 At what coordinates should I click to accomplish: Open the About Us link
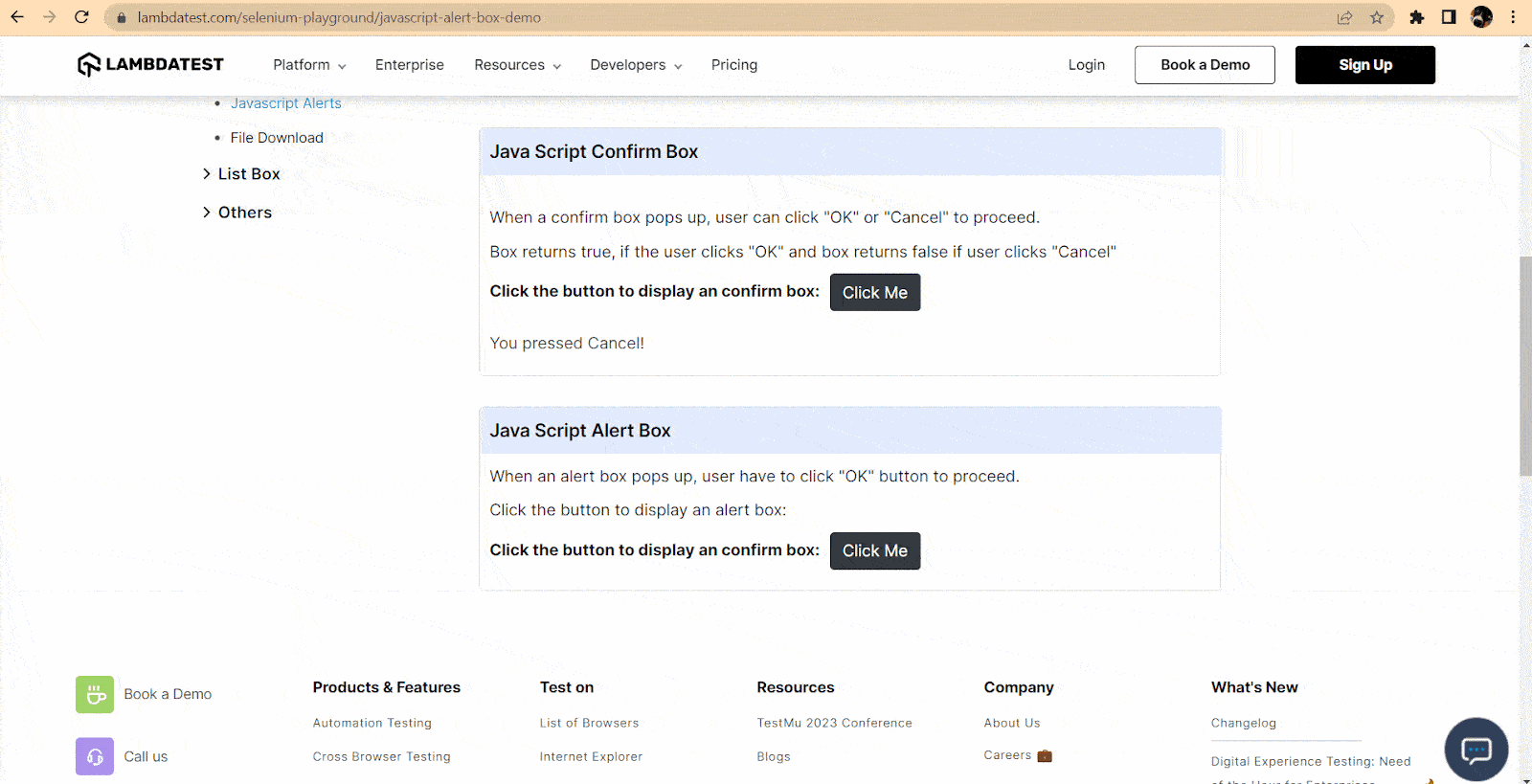pos(1012,723)
